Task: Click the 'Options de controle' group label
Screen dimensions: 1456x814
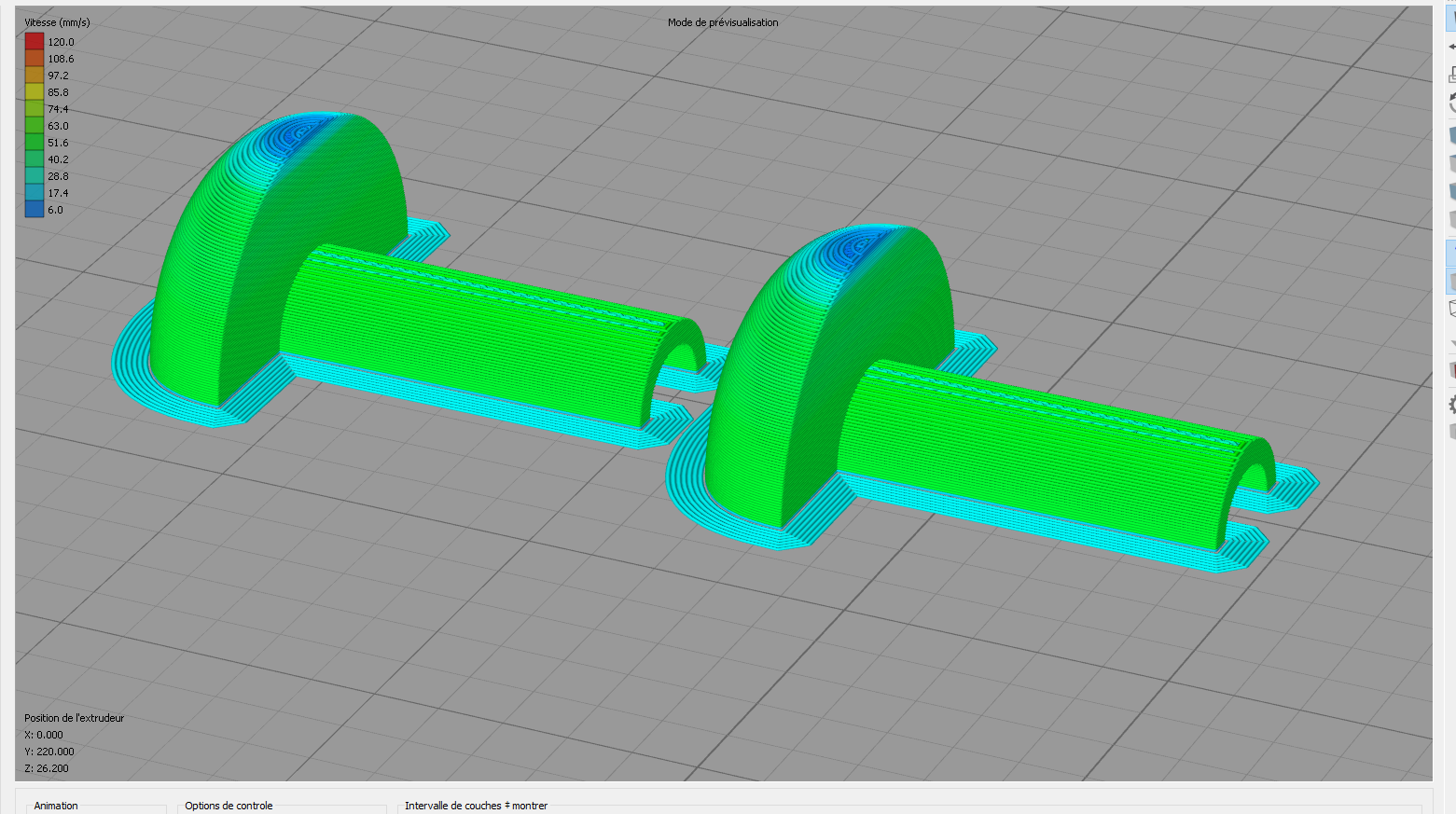Action: 229,806
